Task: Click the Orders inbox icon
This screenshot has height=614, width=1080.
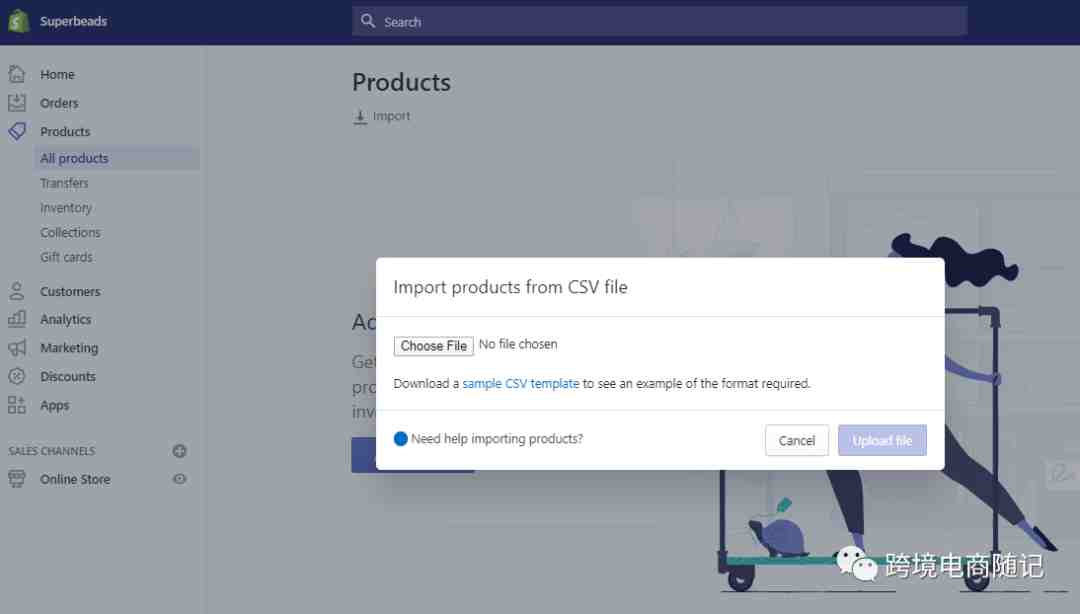Action: point(17,103)
